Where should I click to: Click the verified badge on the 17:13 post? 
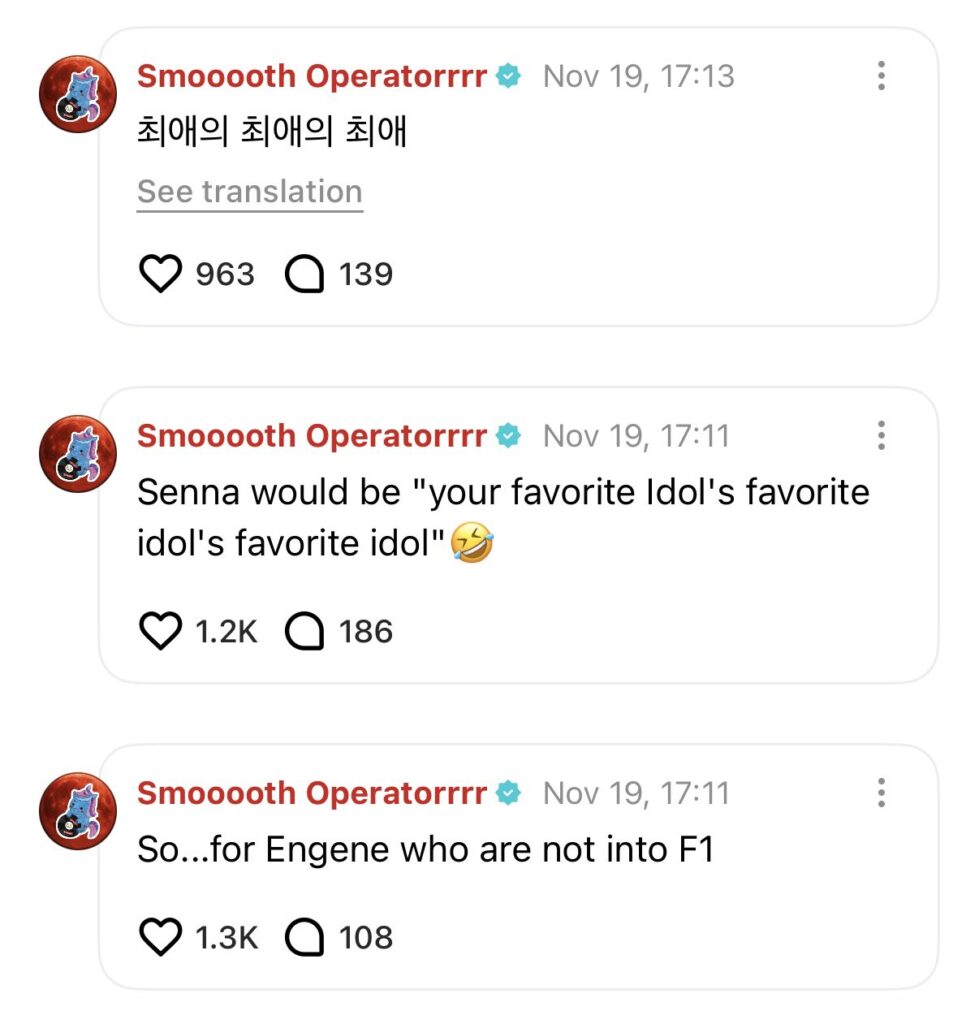click(509, 76)
